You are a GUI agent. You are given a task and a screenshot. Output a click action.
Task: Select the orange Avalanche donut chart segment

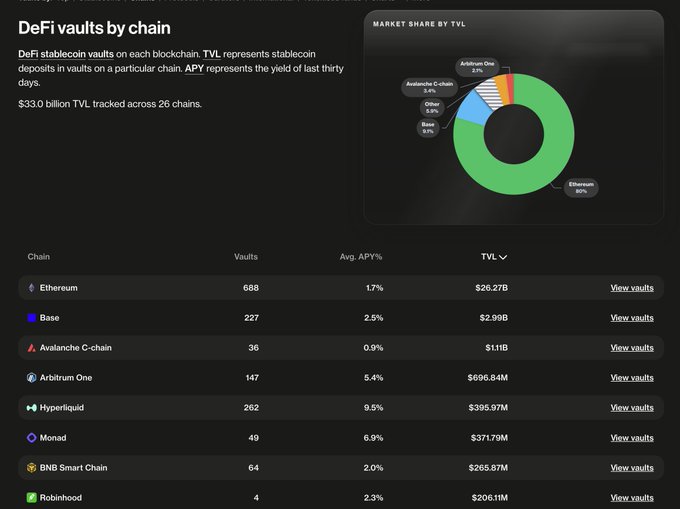pos(502,88)
